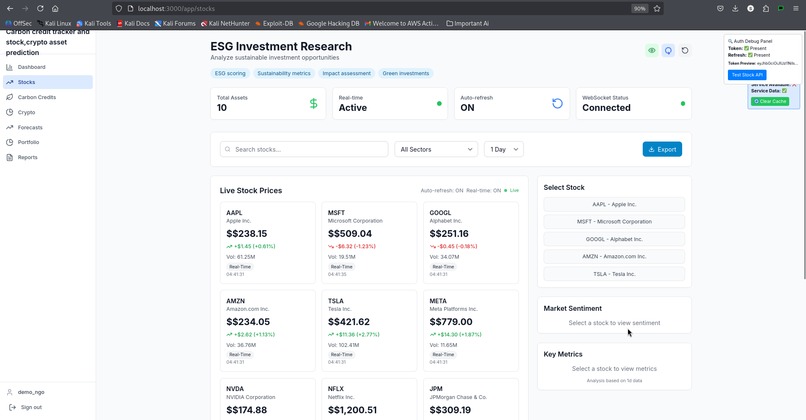
Task: Open the Exploit-DB bookmark
Action: tap(274, 24)
